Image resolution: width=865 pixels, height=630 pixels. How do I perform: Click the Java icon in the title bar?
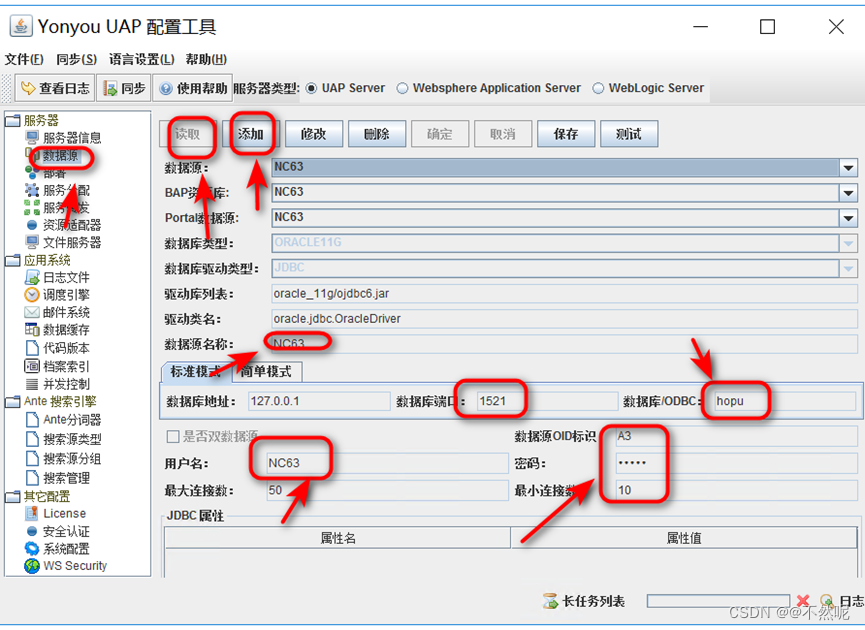pos(20,26)
